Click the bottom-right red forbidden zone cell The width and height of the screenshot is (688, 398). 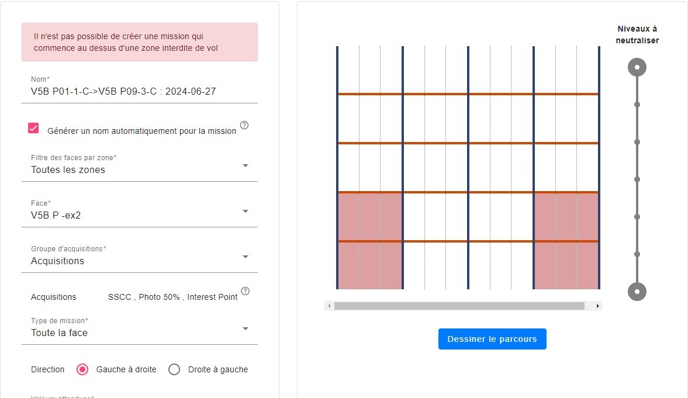[x=566, y=265]
